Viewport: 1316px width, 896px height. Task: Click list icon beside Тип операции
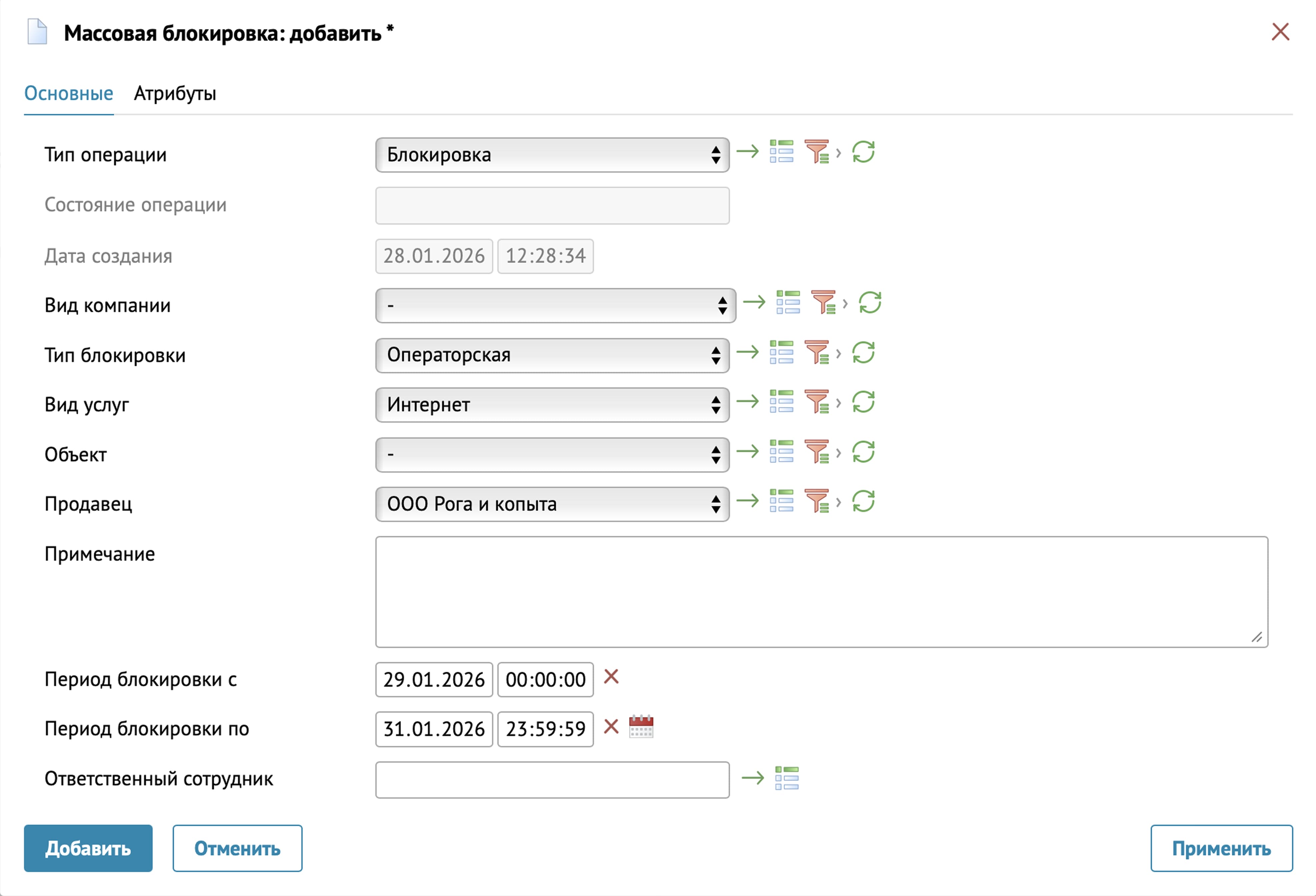tap(781, 152)
